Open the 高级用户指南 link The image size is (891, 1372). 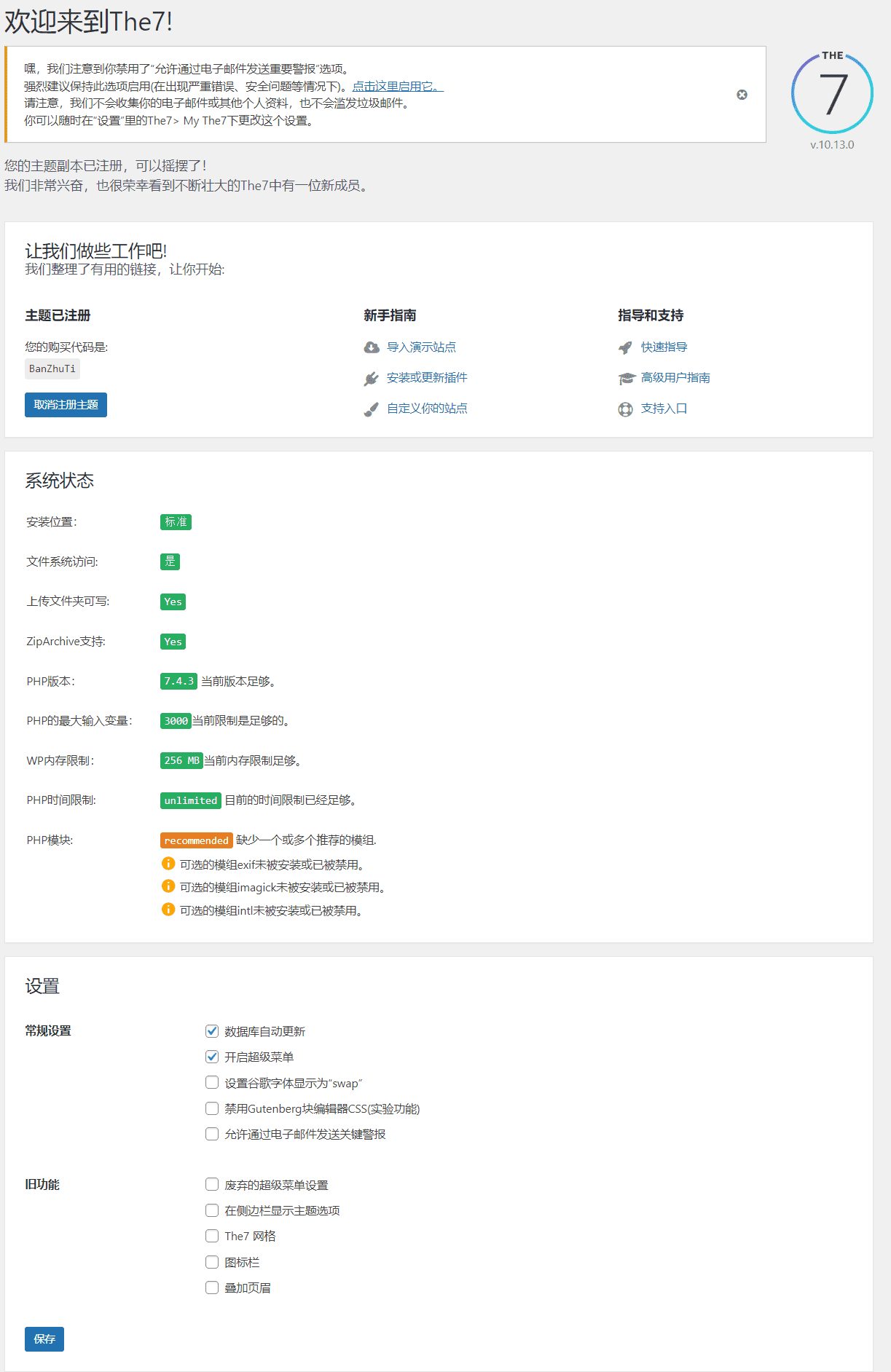click(x=675, y=378)
